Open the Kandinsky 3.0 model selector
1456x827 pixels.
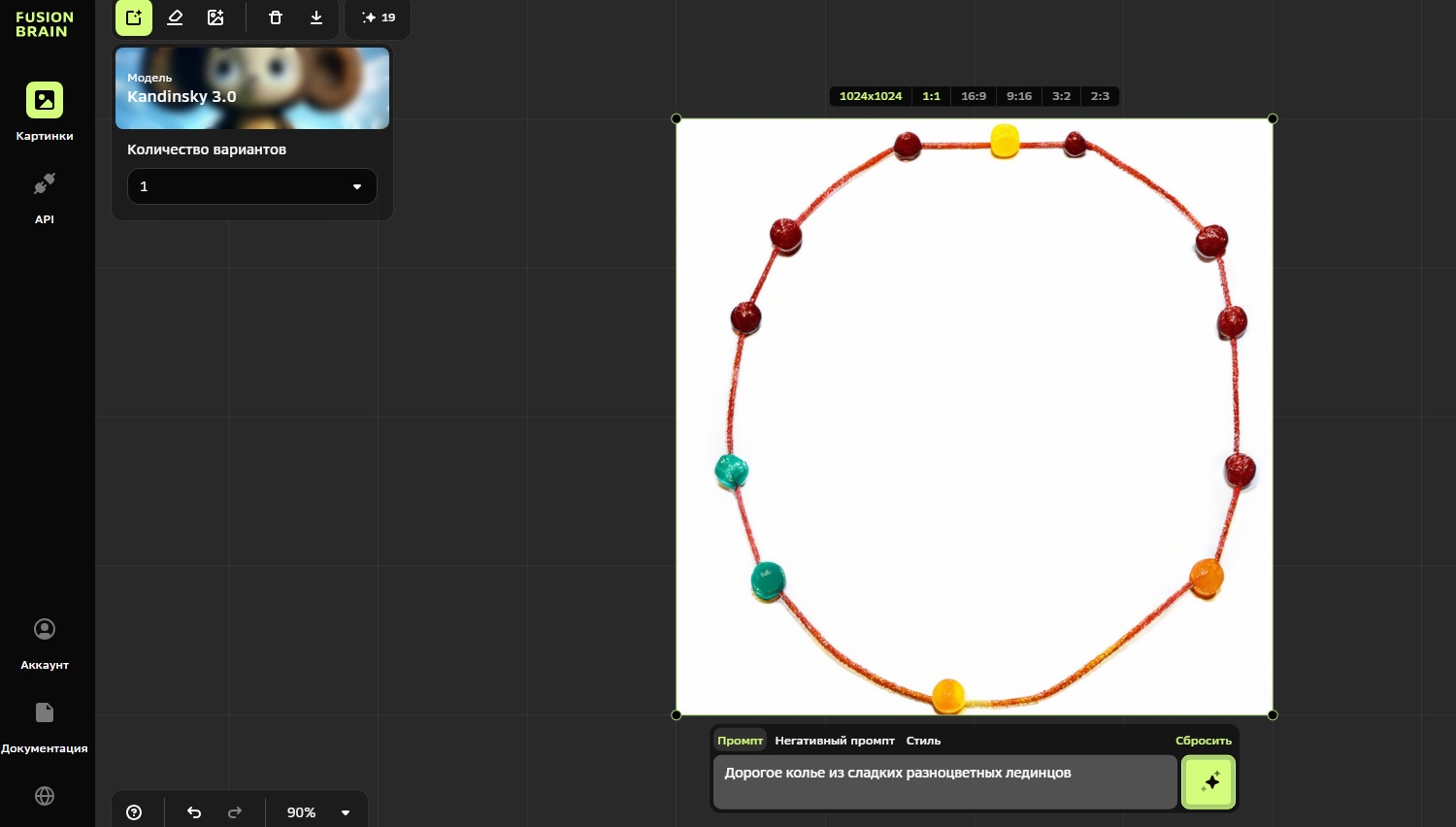coord(252,88)
